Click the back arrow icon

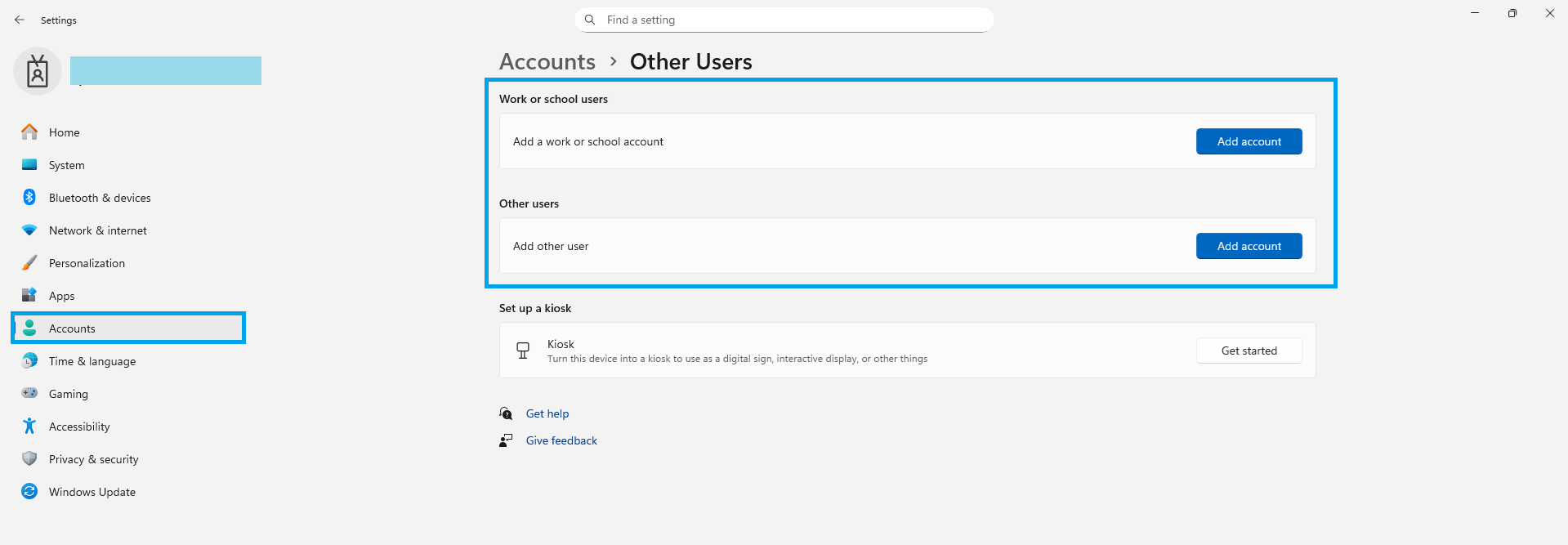[20, 20]
